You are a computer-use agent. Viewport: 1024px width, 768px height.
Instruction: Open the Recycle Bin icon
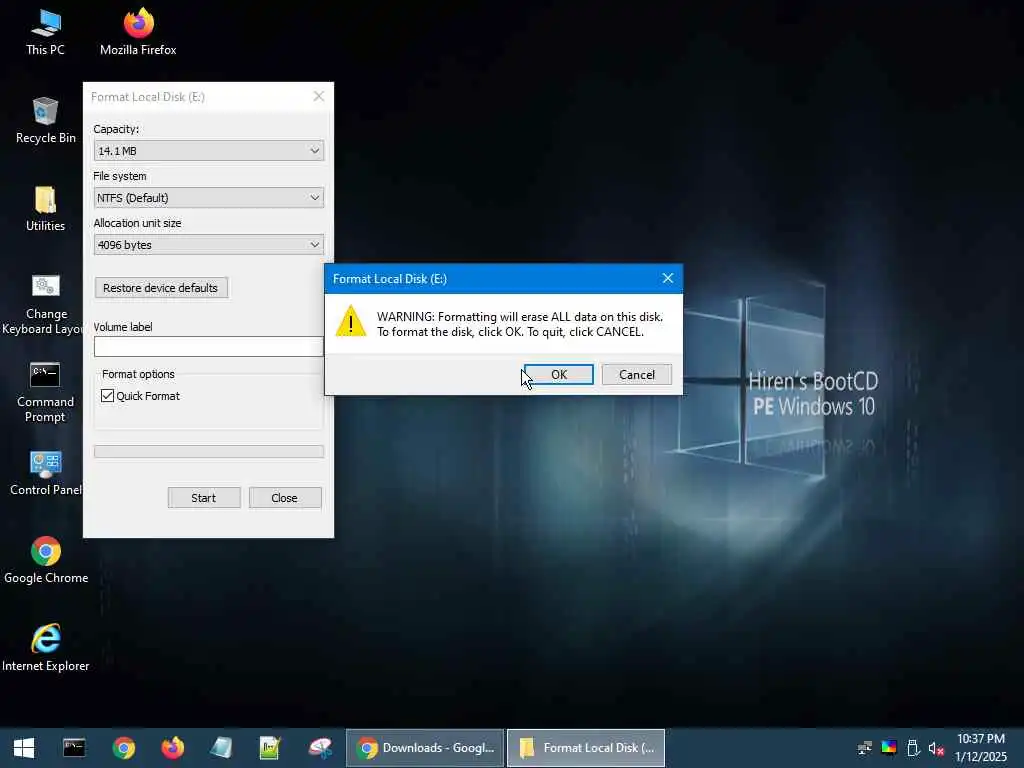(45, 120)
